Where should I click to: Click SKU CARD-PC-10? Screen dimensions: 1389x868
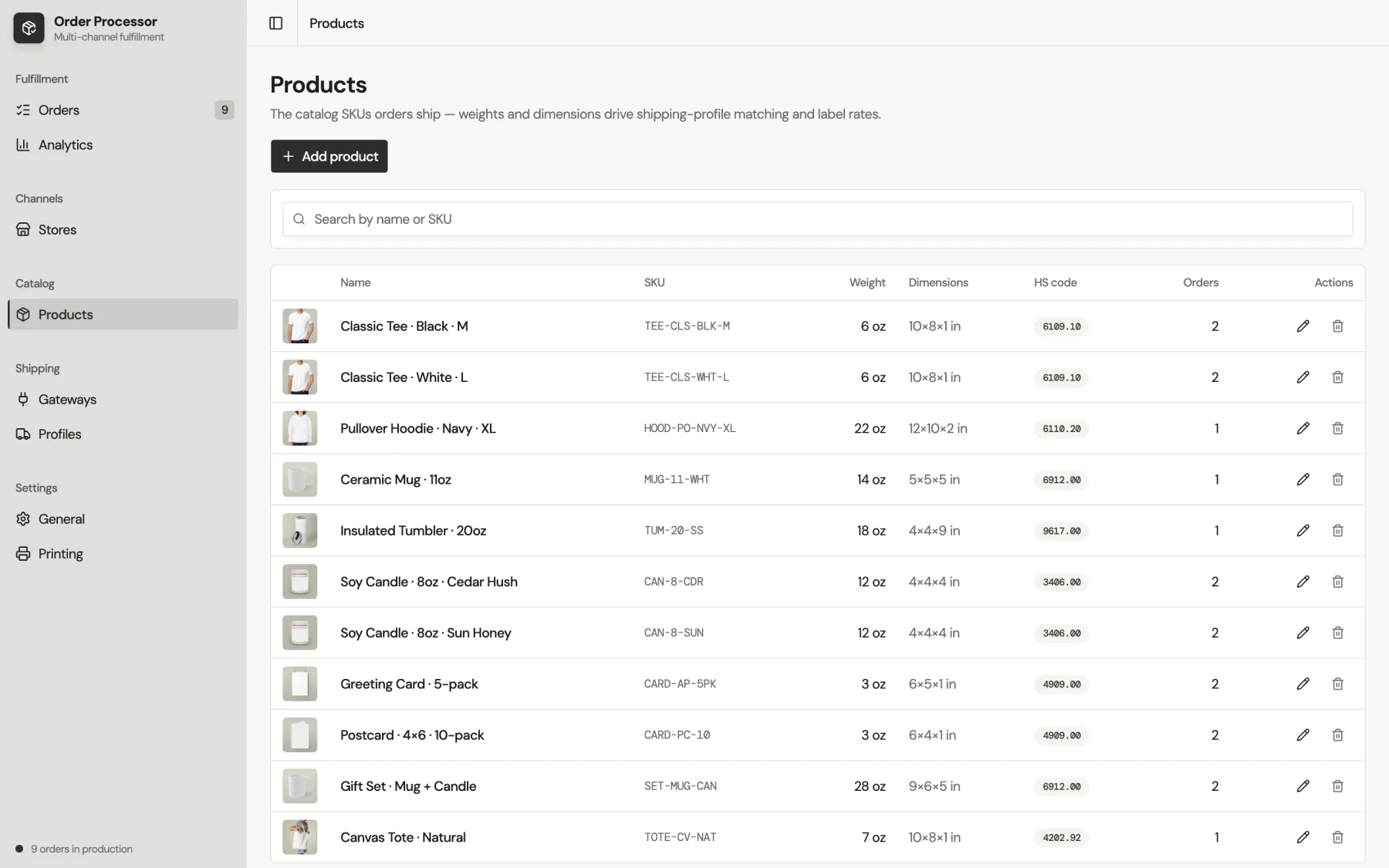coord(677,735)
